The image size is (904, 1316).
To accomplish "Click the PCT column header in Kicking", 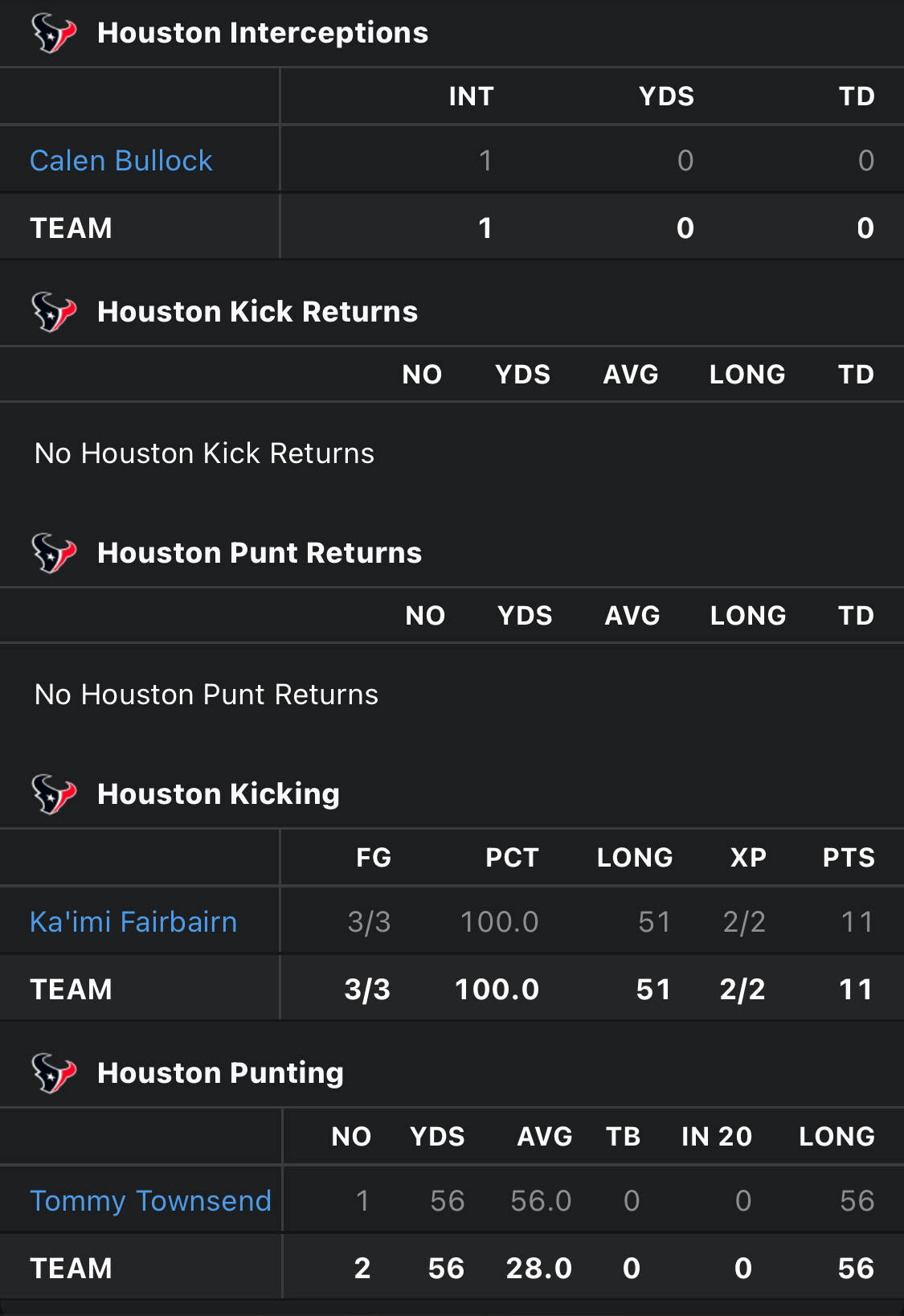I will click(x=512, y=858).
